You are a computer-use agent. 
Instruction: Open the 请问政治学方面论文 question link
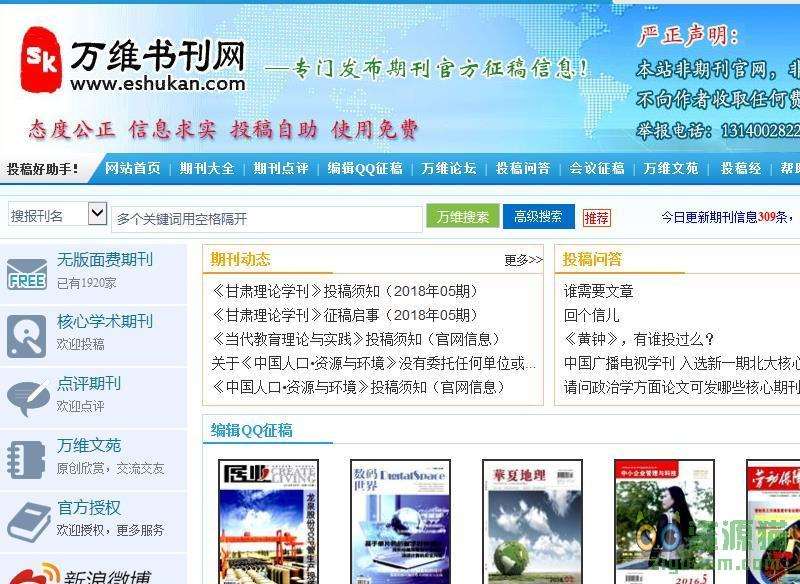coord(681,387)
